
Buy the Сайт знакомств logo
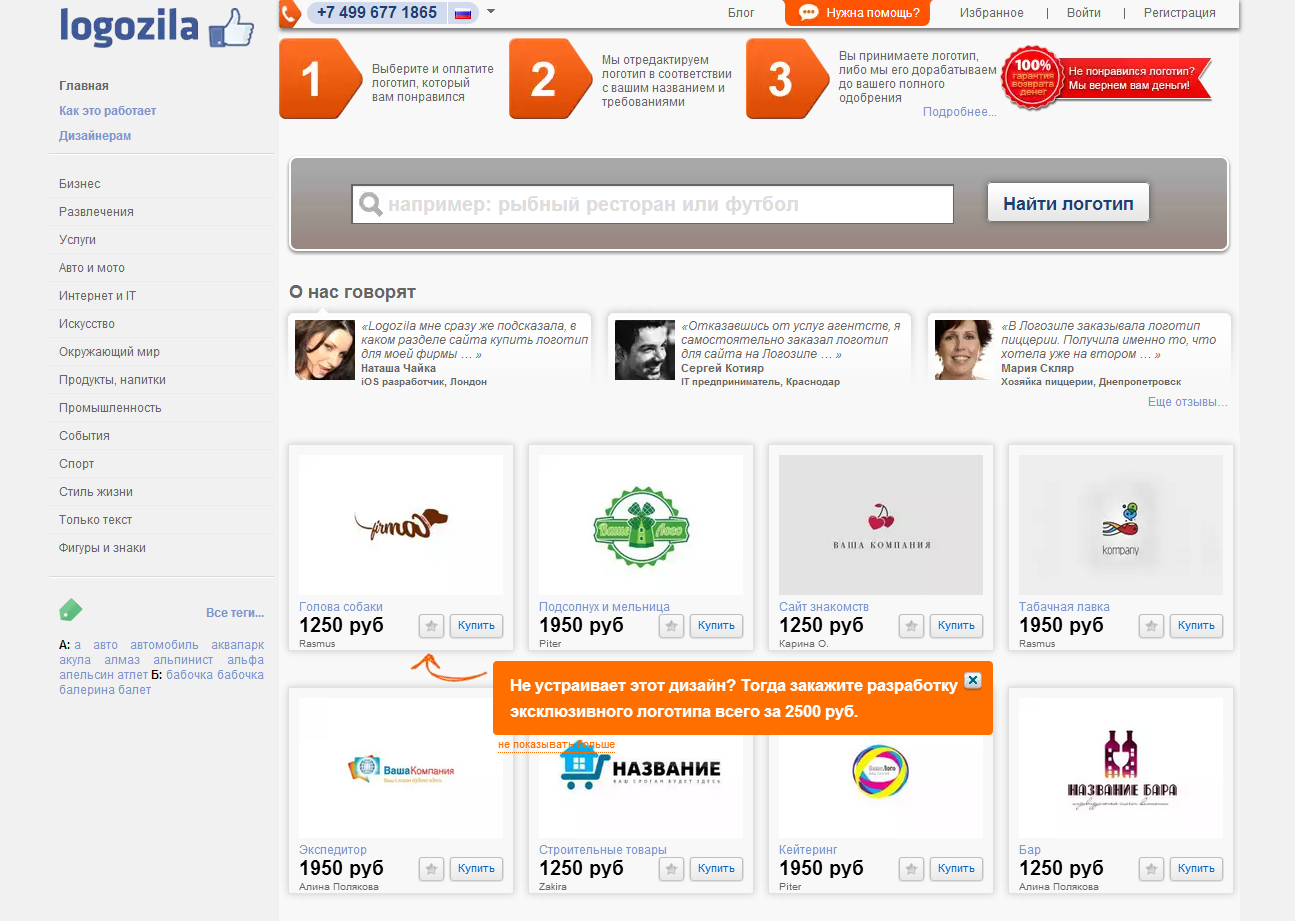coord(956,626)
